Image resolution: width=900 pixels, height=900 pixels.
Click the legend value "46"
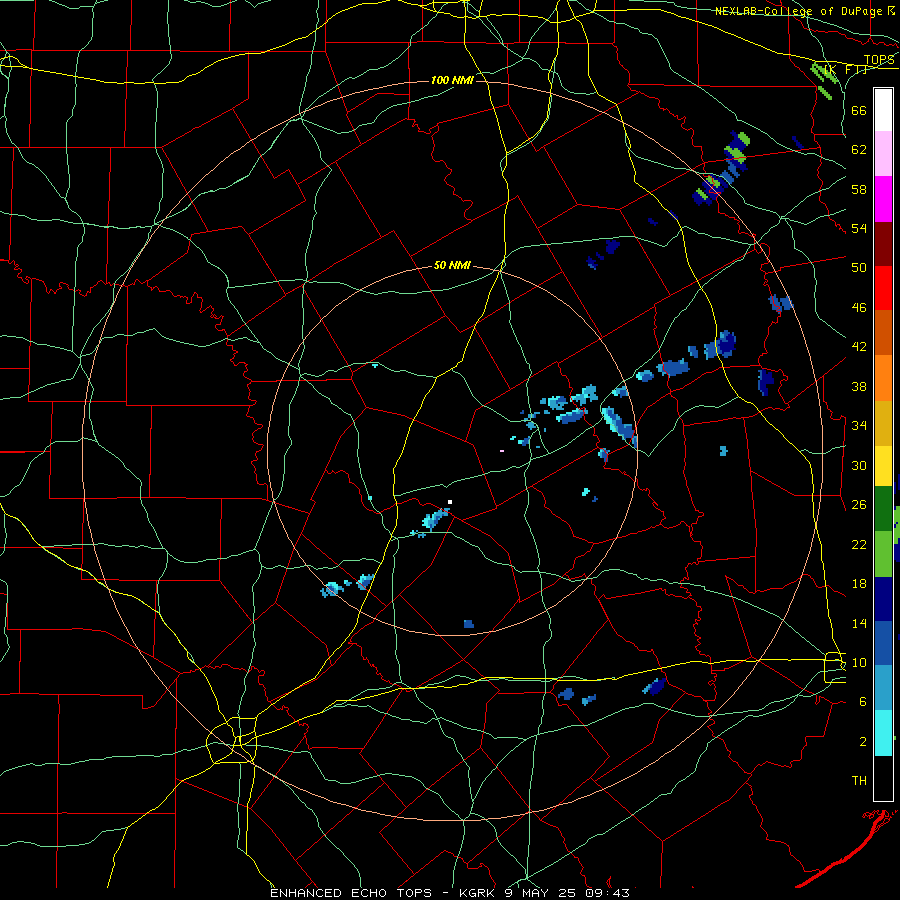859,307
